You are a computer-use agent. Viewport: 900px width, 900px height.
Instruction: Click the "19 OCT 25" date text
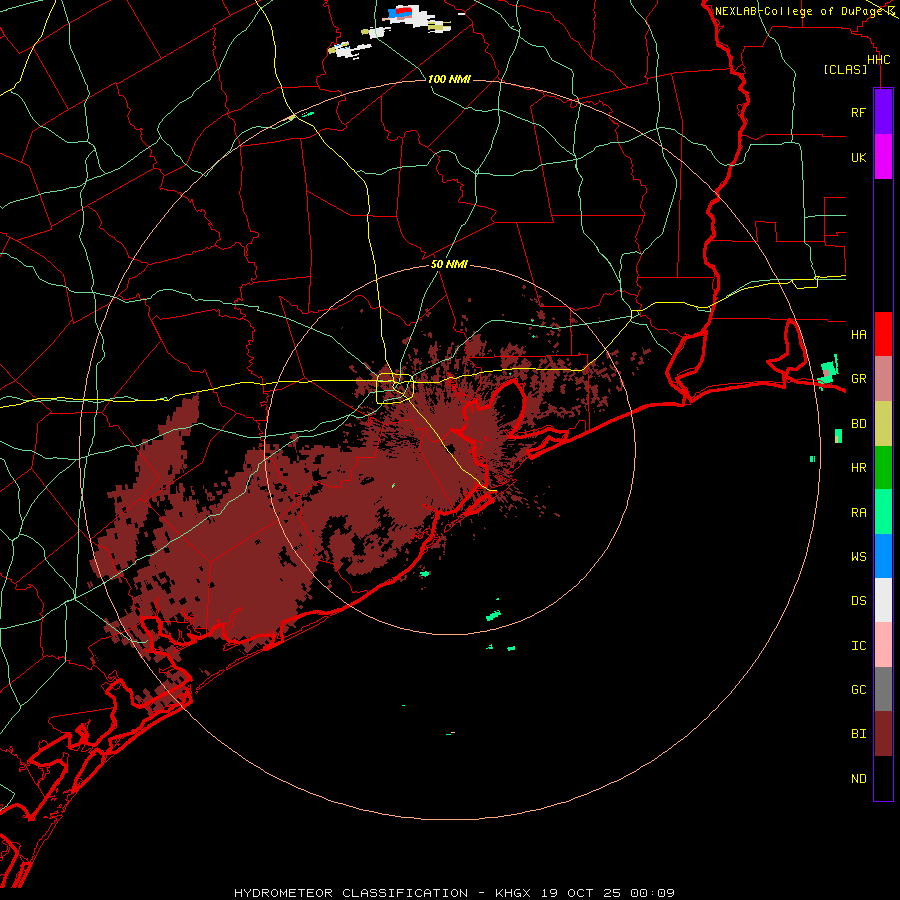(581, 893)
